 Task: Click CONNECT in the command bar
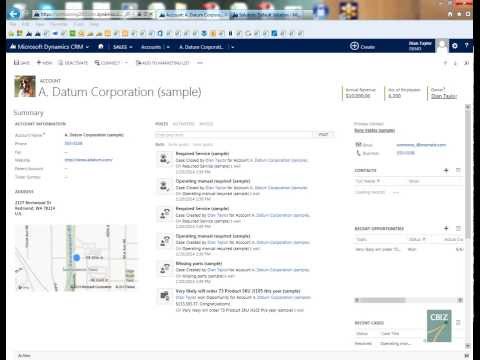coord(107,63)
